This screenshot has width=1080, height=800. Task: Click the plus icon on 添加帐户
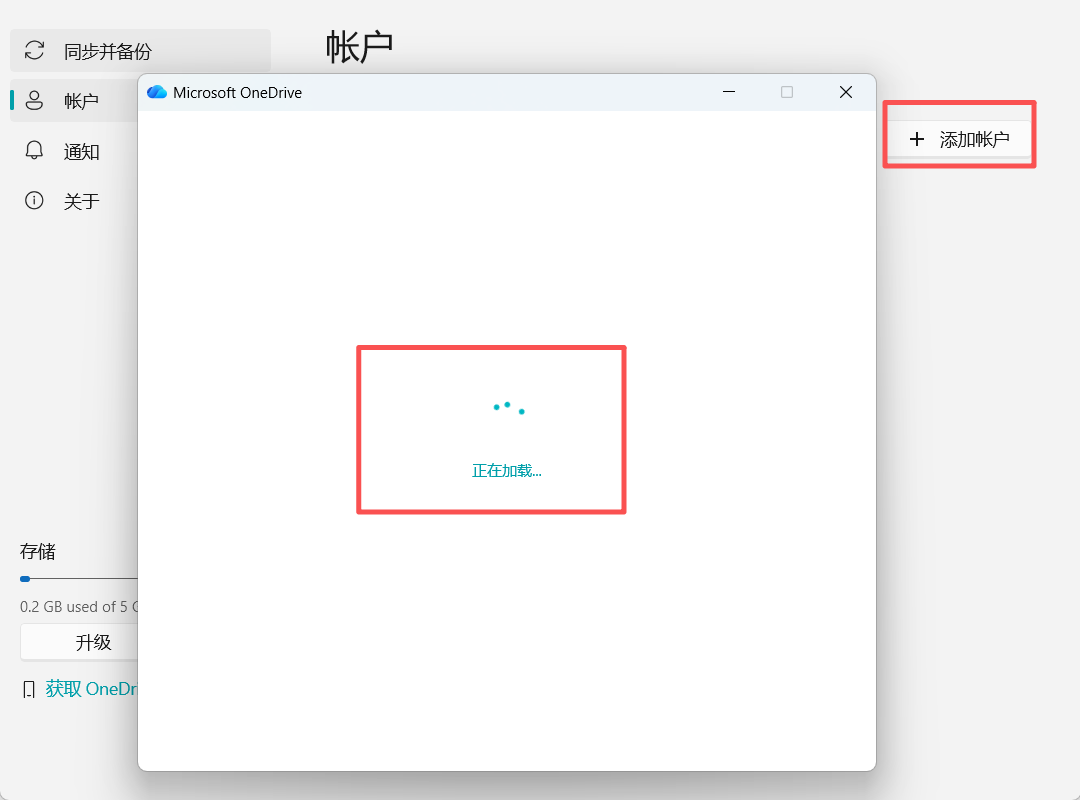coord(917,140)
